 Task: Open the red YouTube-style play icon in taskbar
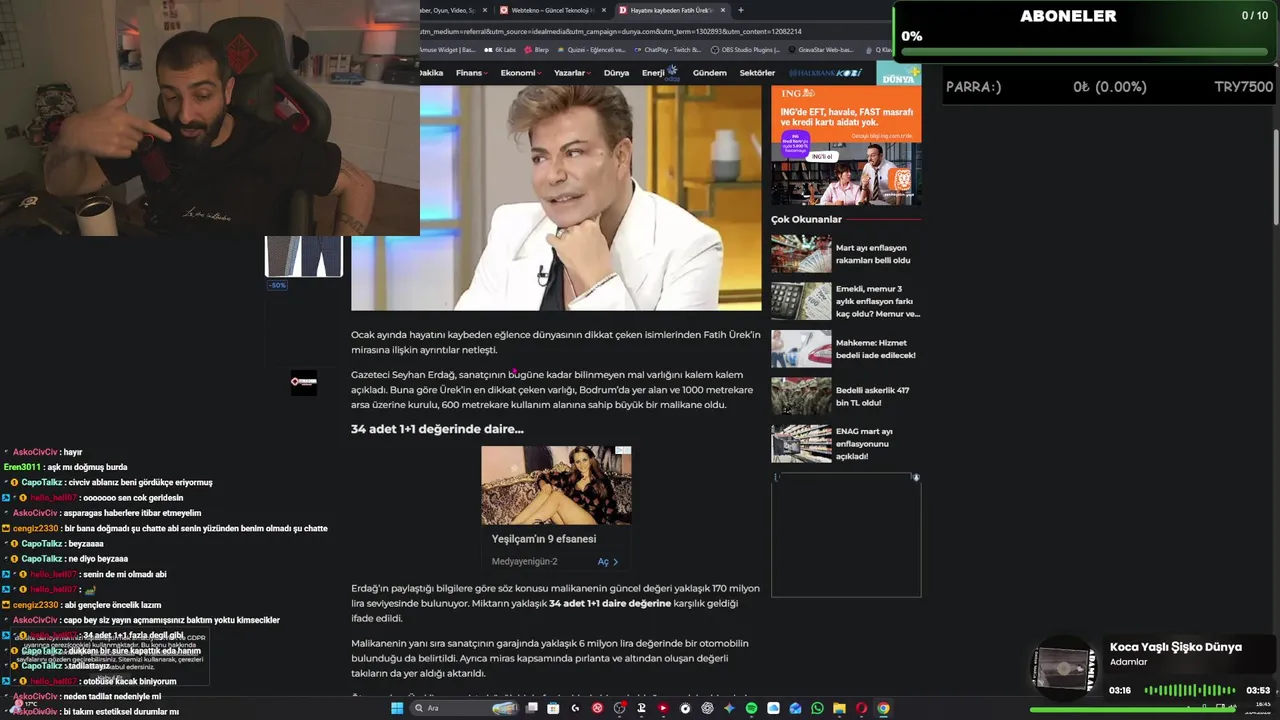[x=663, y=708]
